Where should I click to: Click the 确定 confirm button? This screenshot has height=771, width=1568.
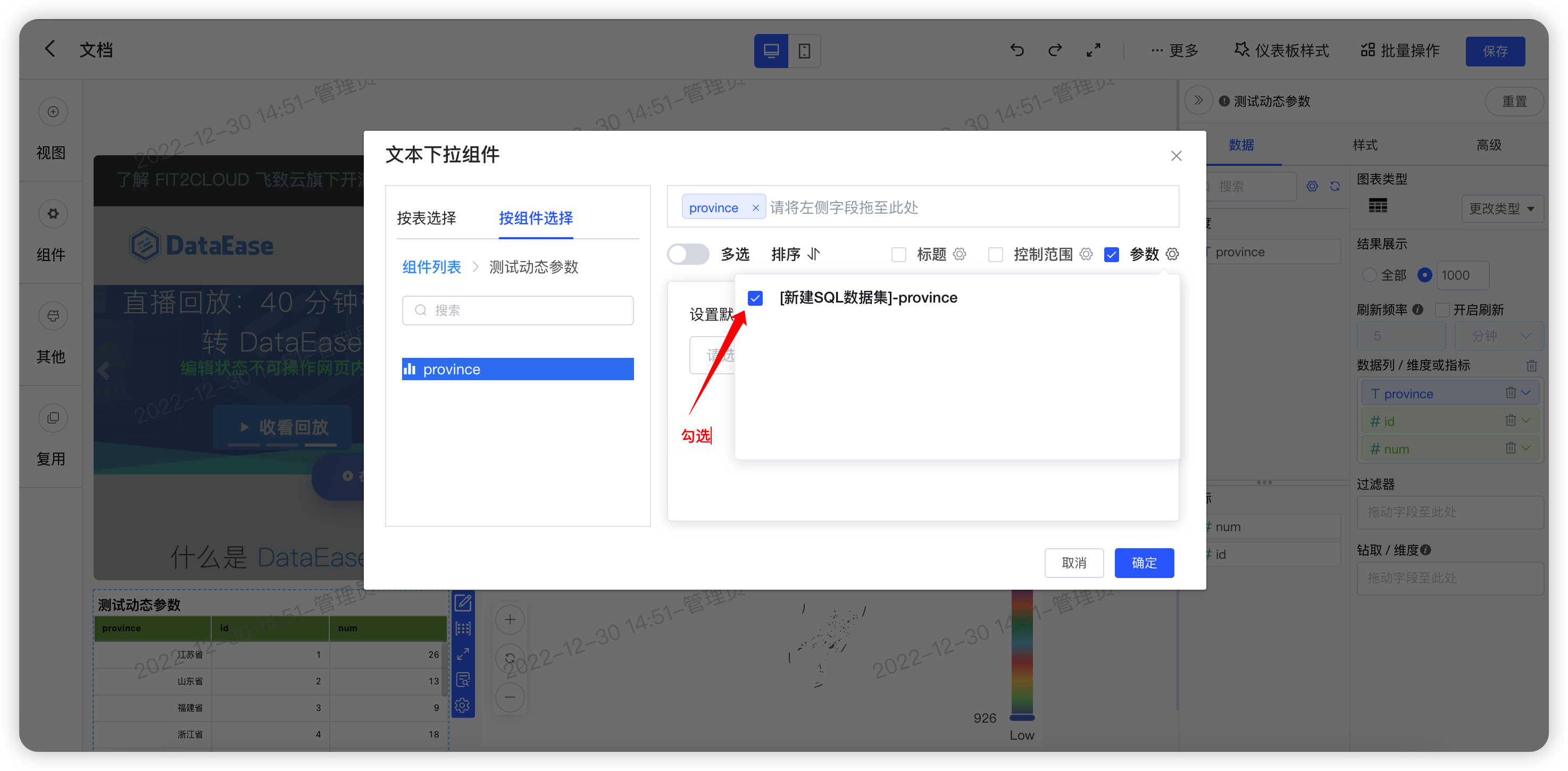[1144, 563]
